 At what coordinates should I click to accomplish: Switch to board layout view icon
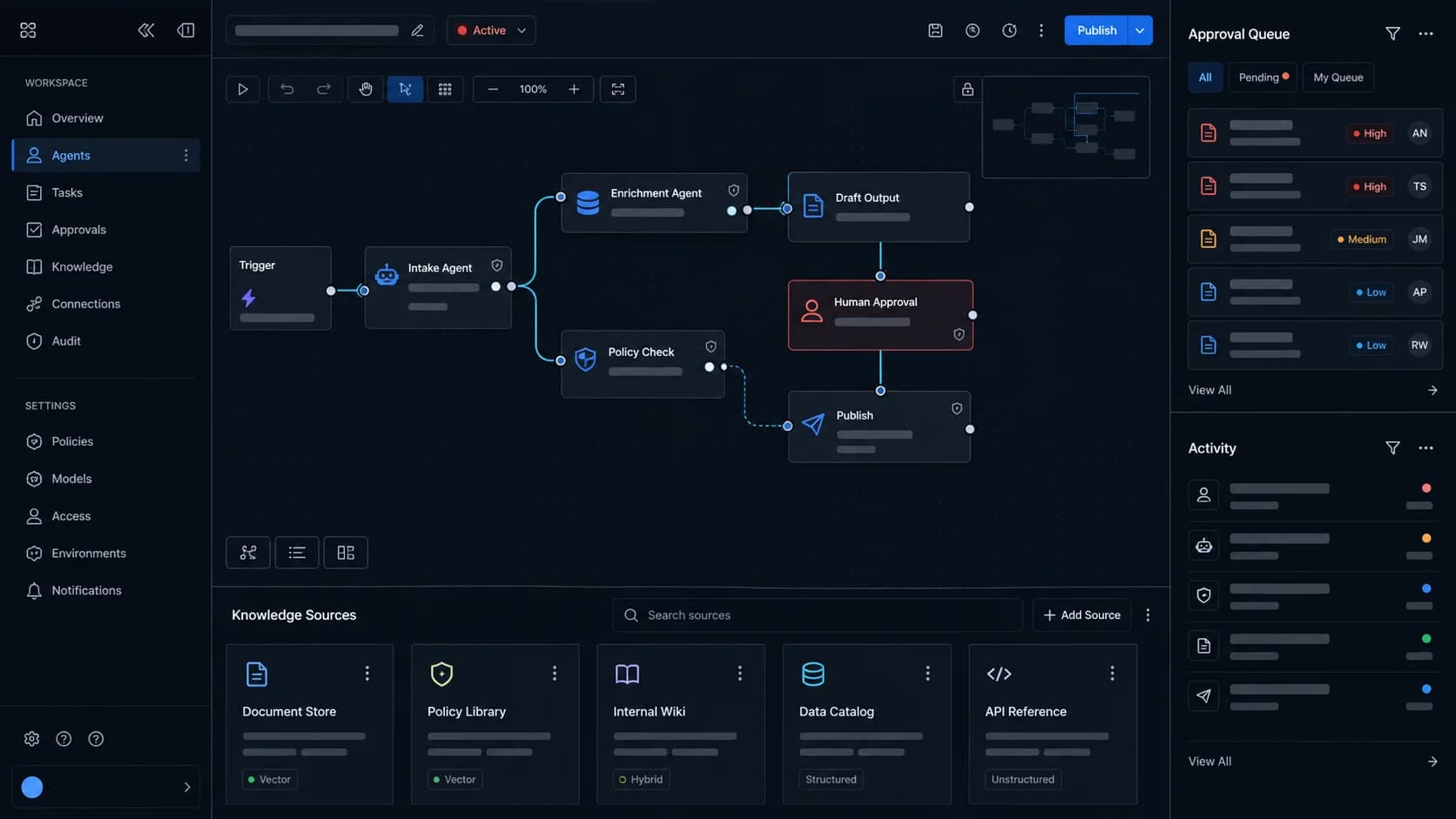point(346,553)
